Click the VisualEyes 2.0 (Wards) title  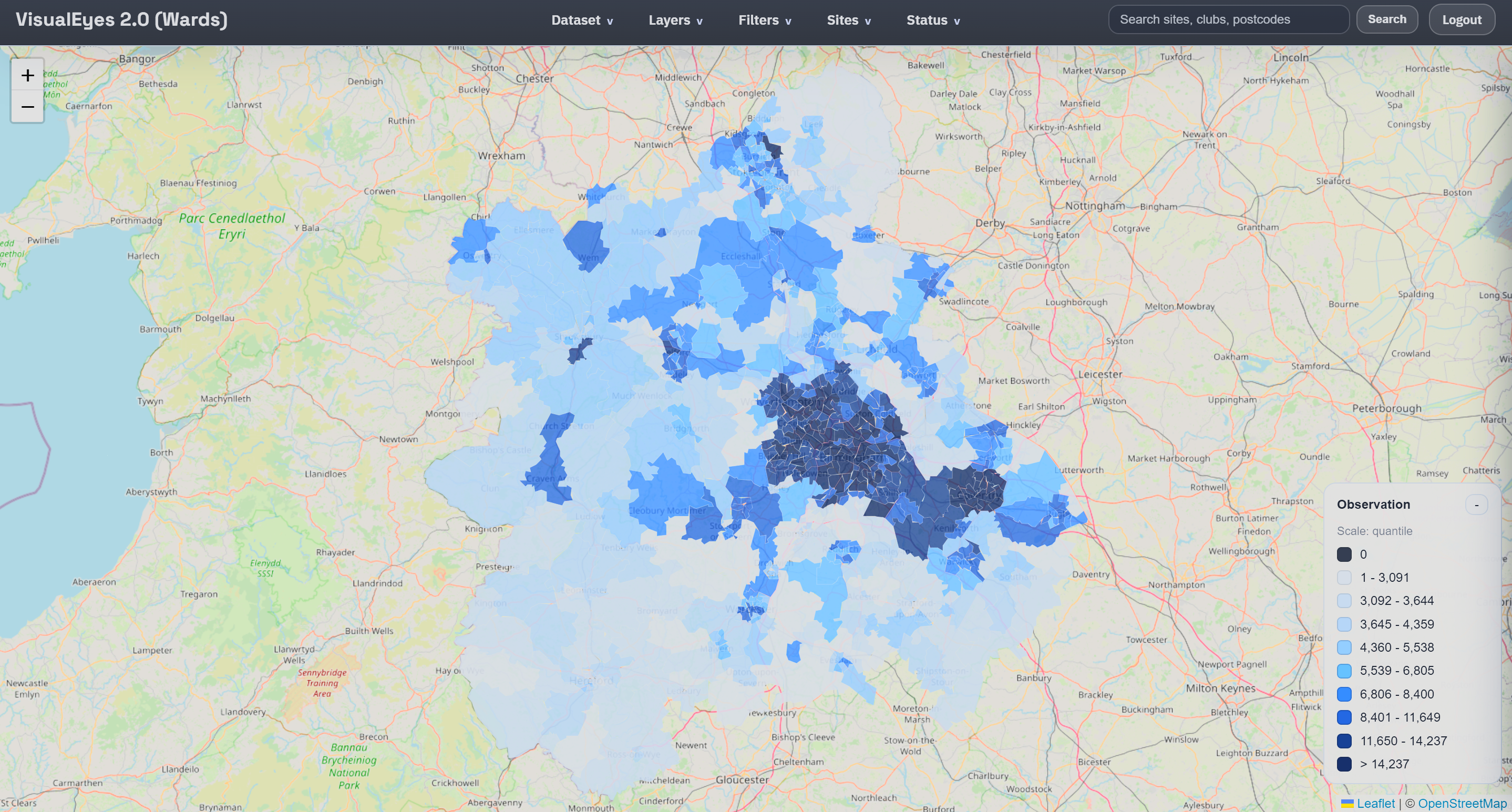[120, 19]
